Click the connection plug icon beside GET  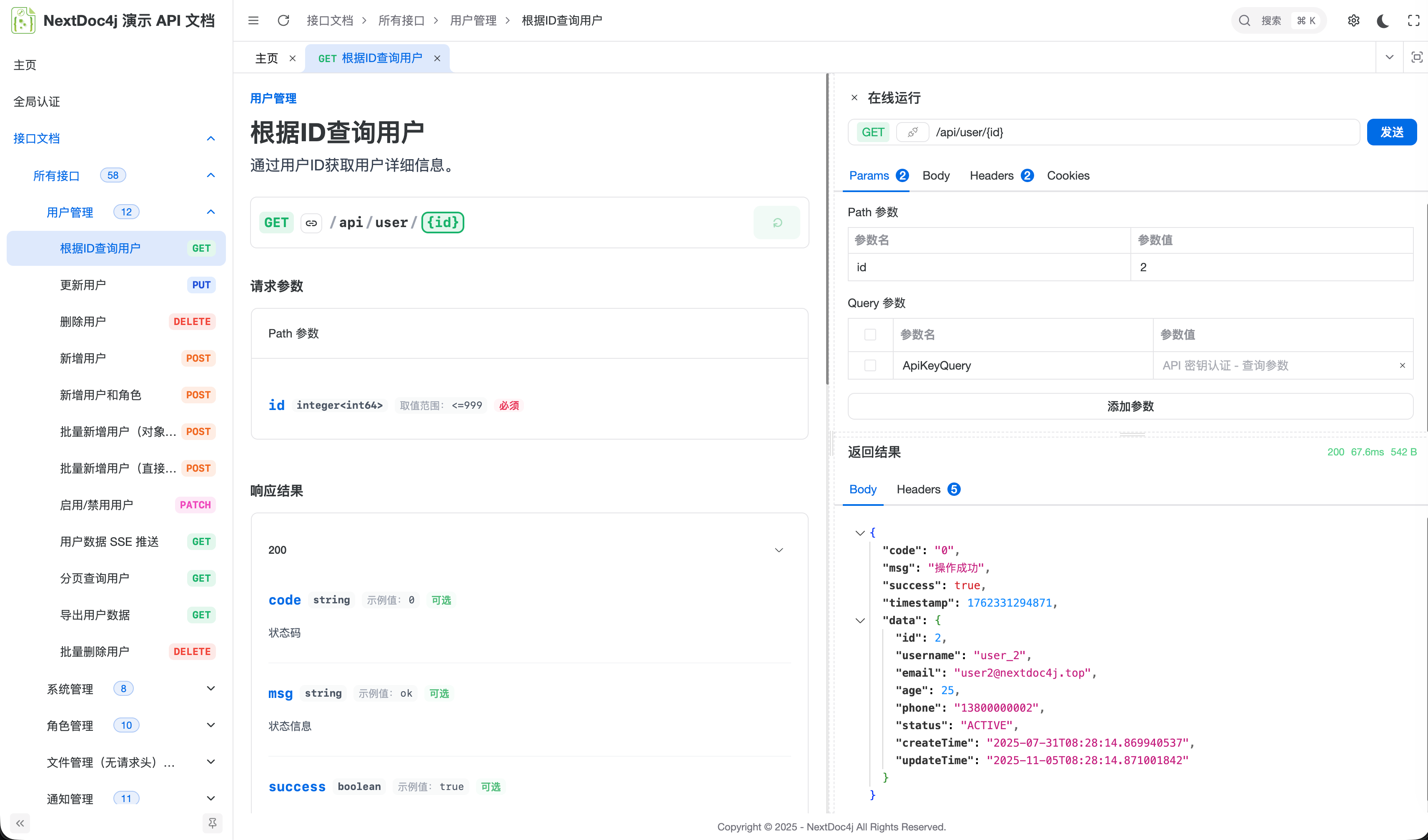coord(912,132)
